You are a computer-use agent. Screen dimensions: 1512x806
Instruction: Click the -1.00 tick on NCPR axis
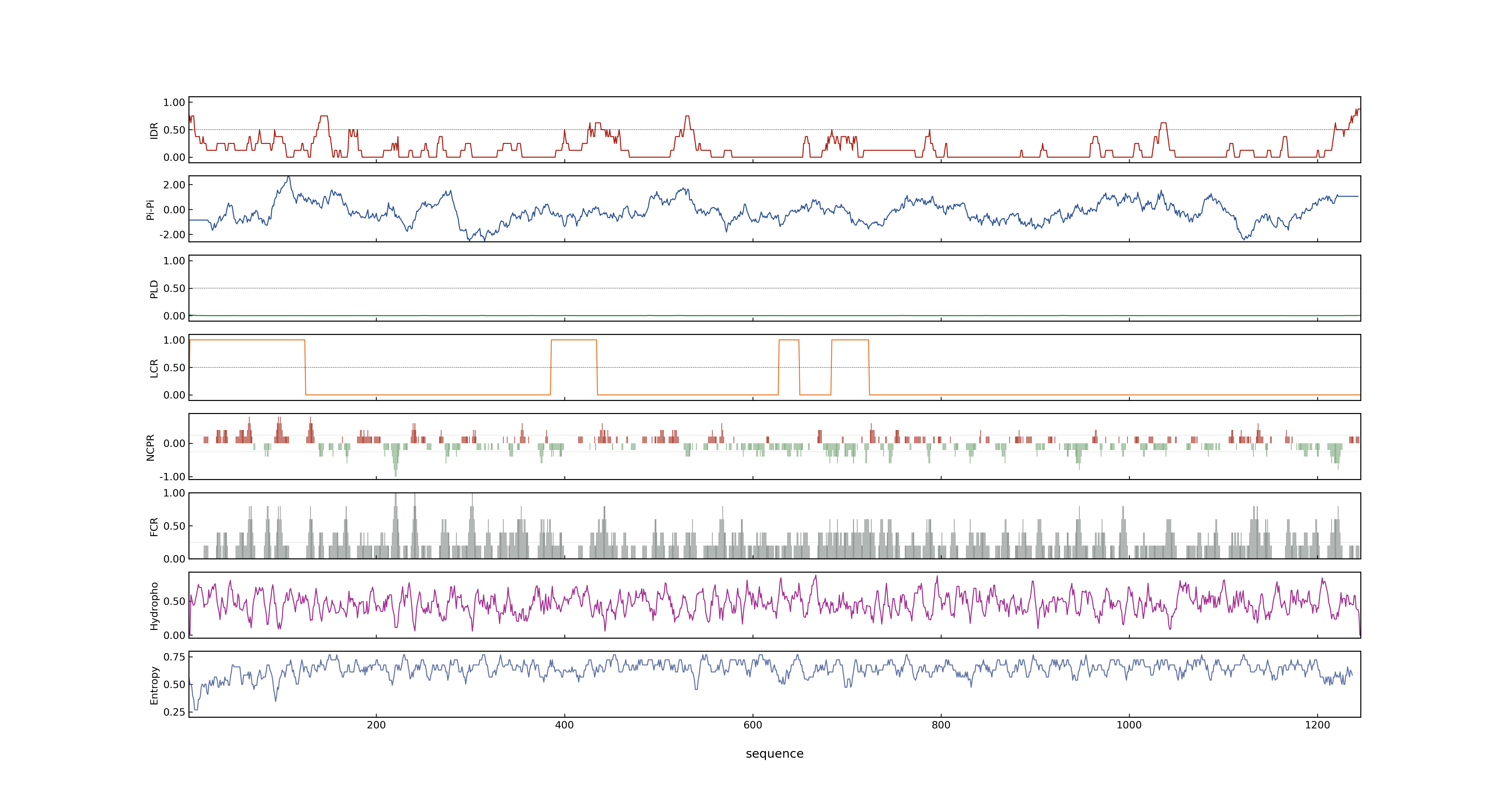(x=172, y=477)
